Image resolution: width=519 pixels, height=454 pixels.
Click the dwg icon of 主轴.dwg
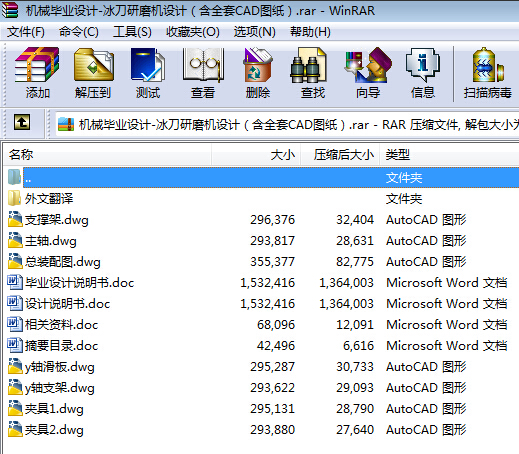pos(15,240)
